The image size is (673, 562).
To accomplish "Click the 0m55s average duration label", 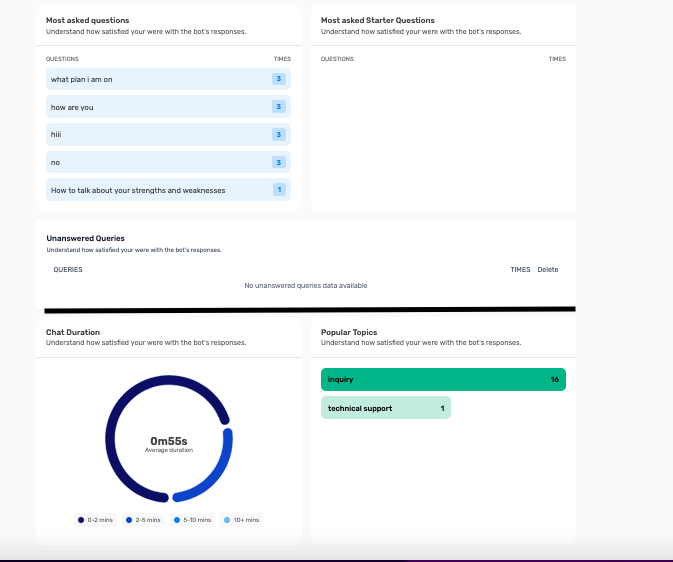I will click(x=168, y=441).
